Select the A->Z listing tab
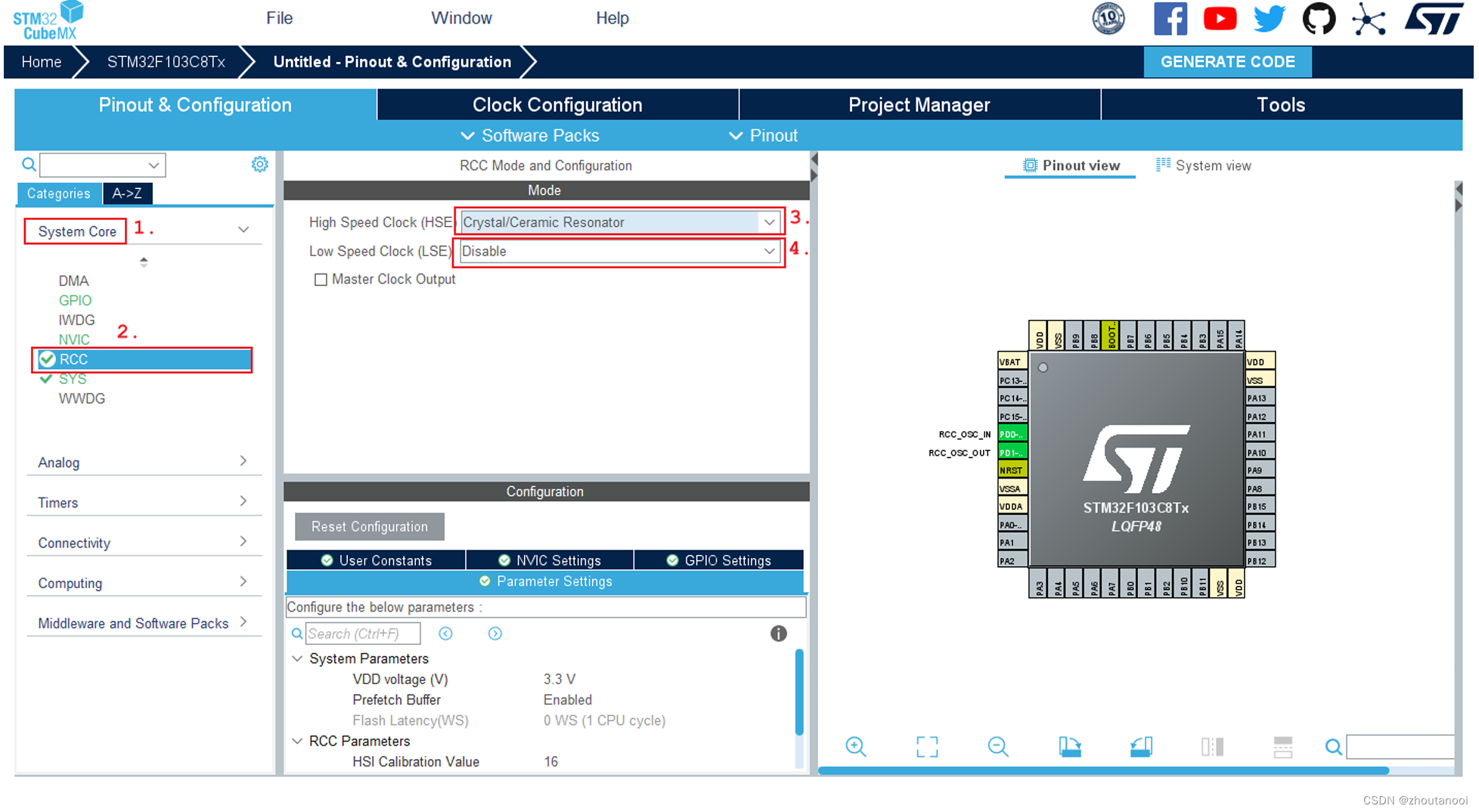This screenshot has width=1479, height=812. [127, 194]
